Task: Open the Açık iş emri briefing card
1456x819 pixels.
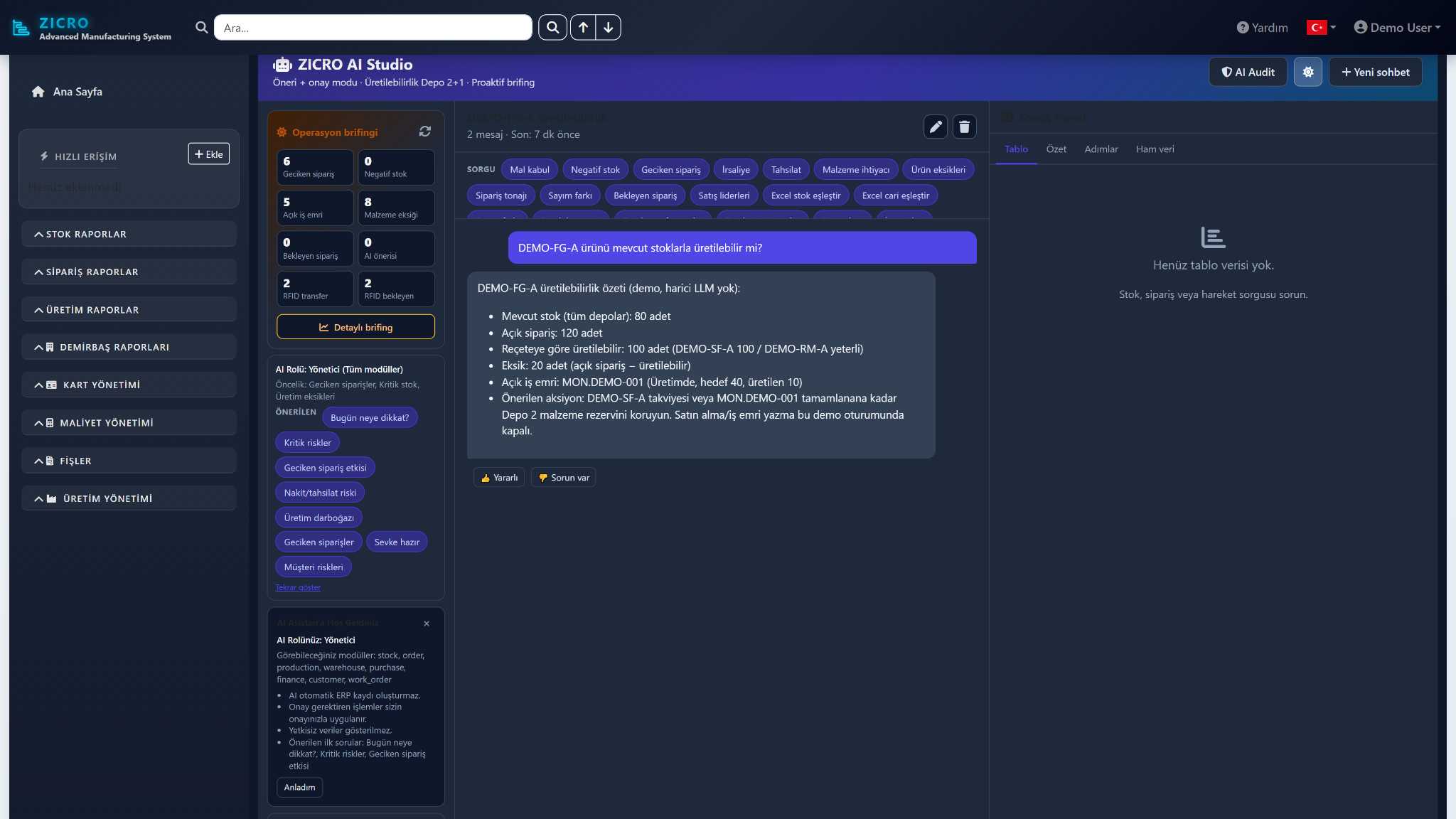Action: pos(315,208)
